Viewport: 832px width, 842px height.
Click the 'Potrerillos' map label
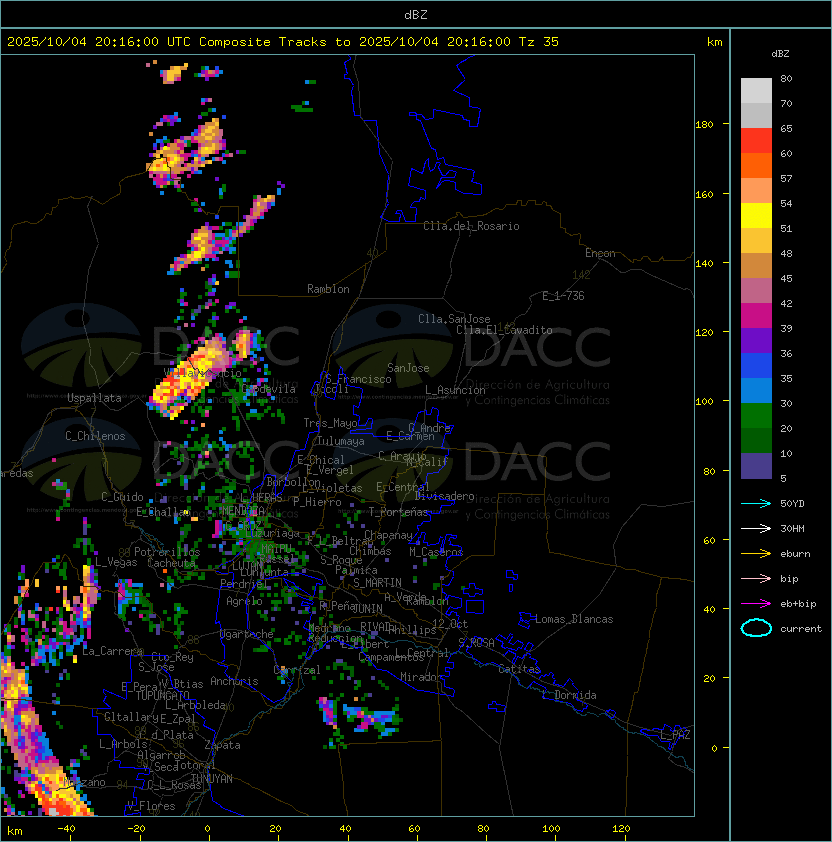(167, 552)
